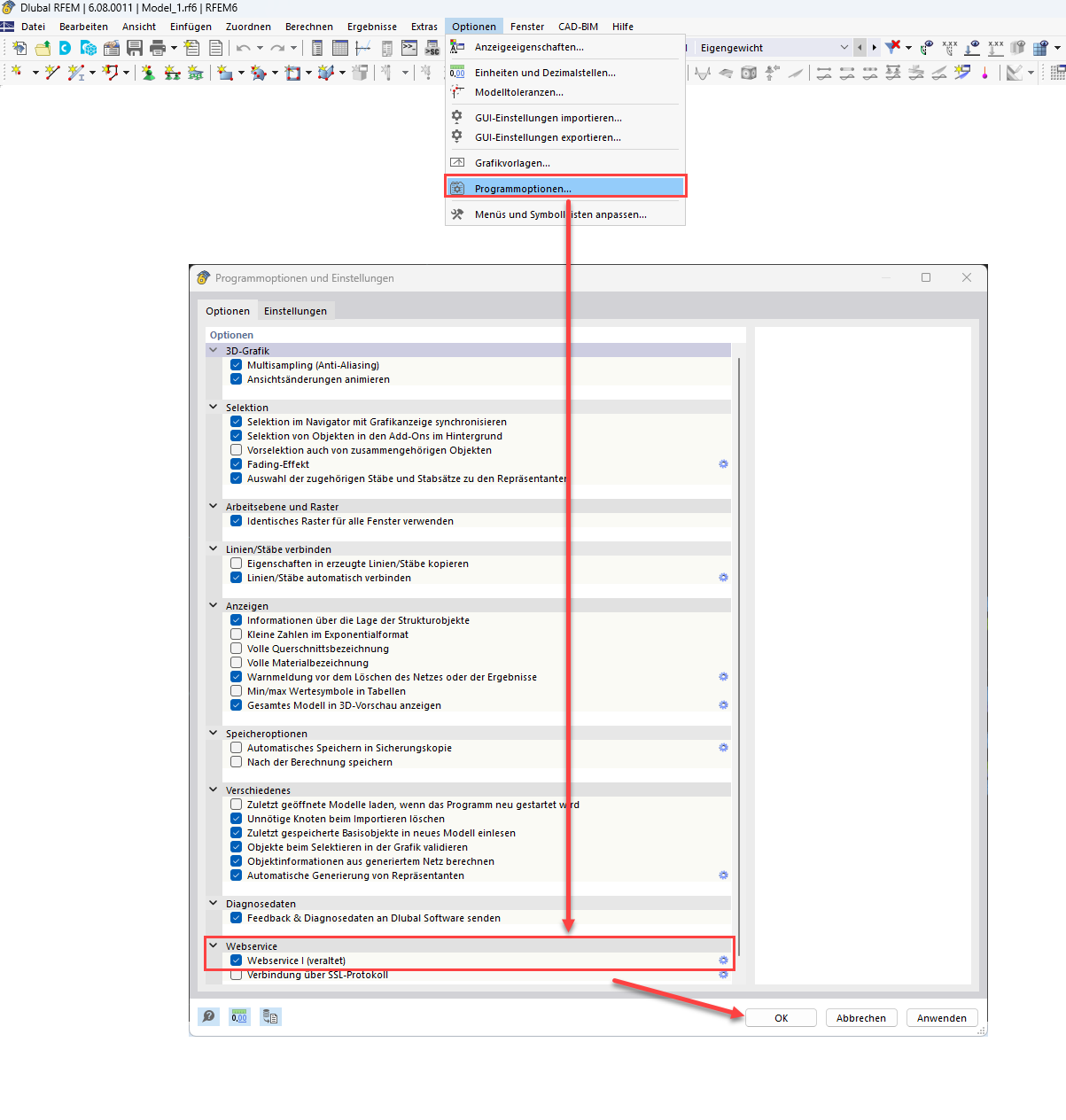Viewport: 1066px width, 1120px height.
Task: Collapse the Webservice section
Action: [214, 946]
